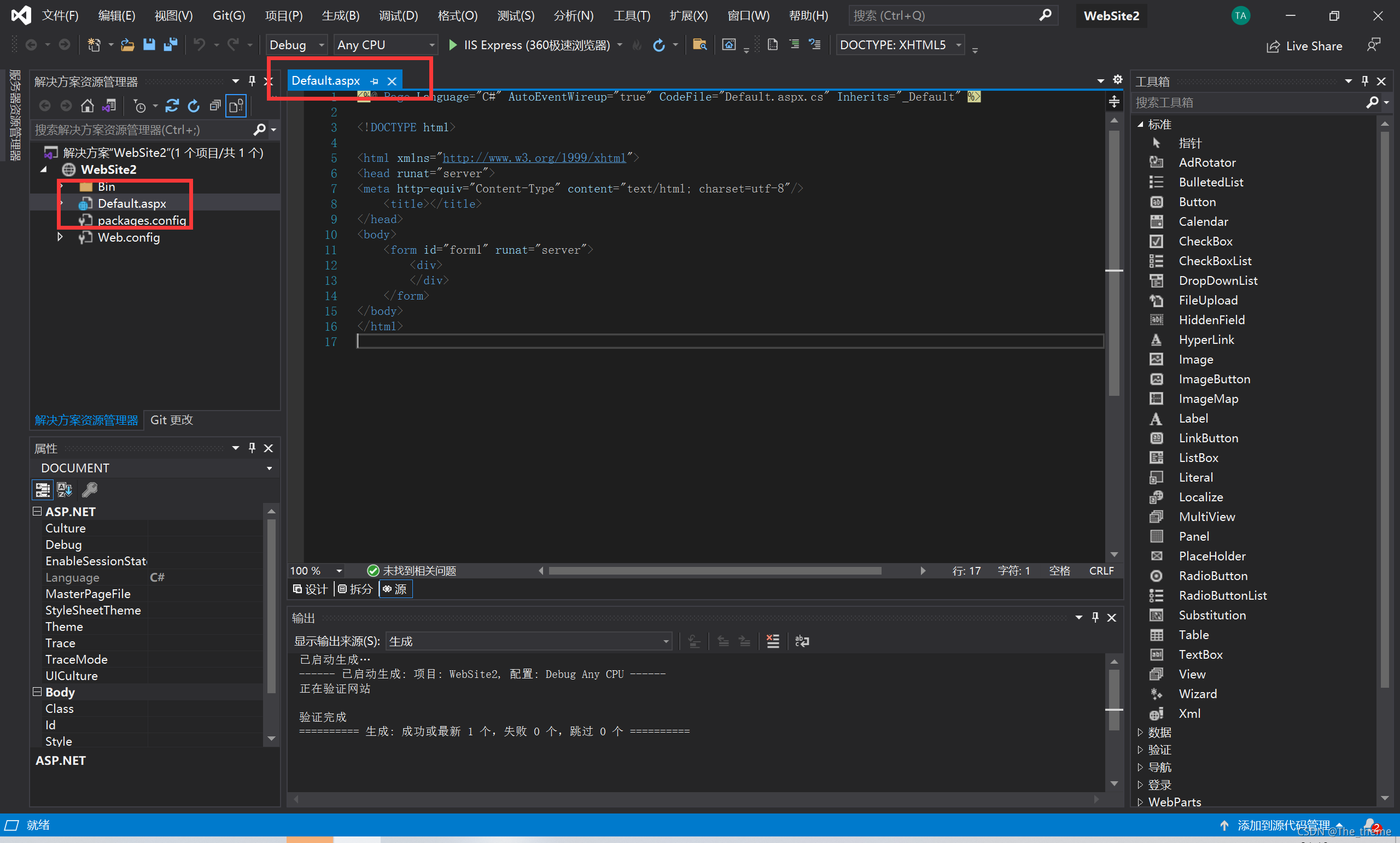Select the DropDownList control in Toolbox

click(1217, 280)
